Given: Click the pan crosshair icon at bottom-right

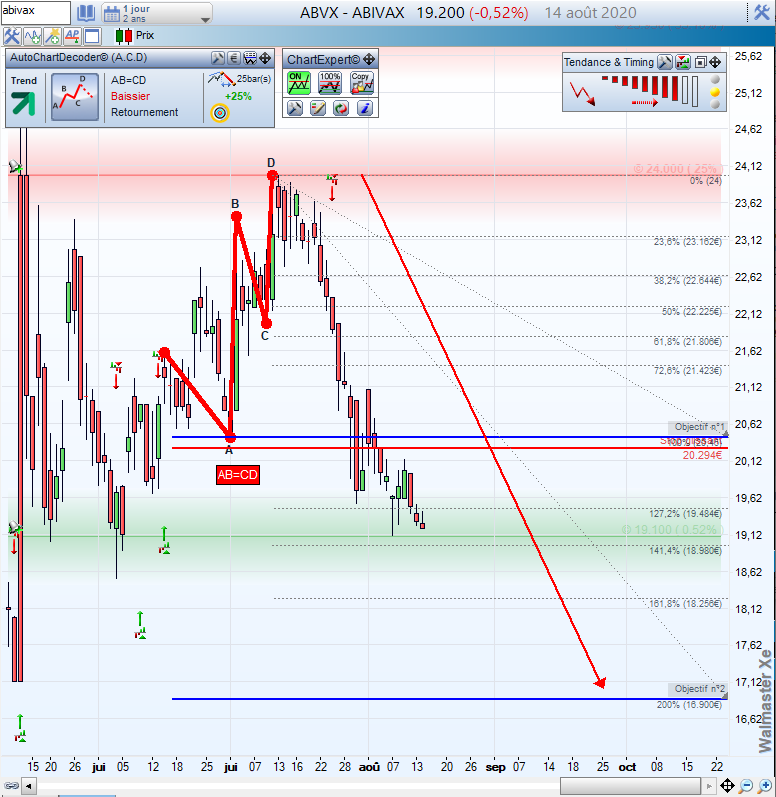Looking at the screenshot, I should pyautogui.click(x=727, y=786).
